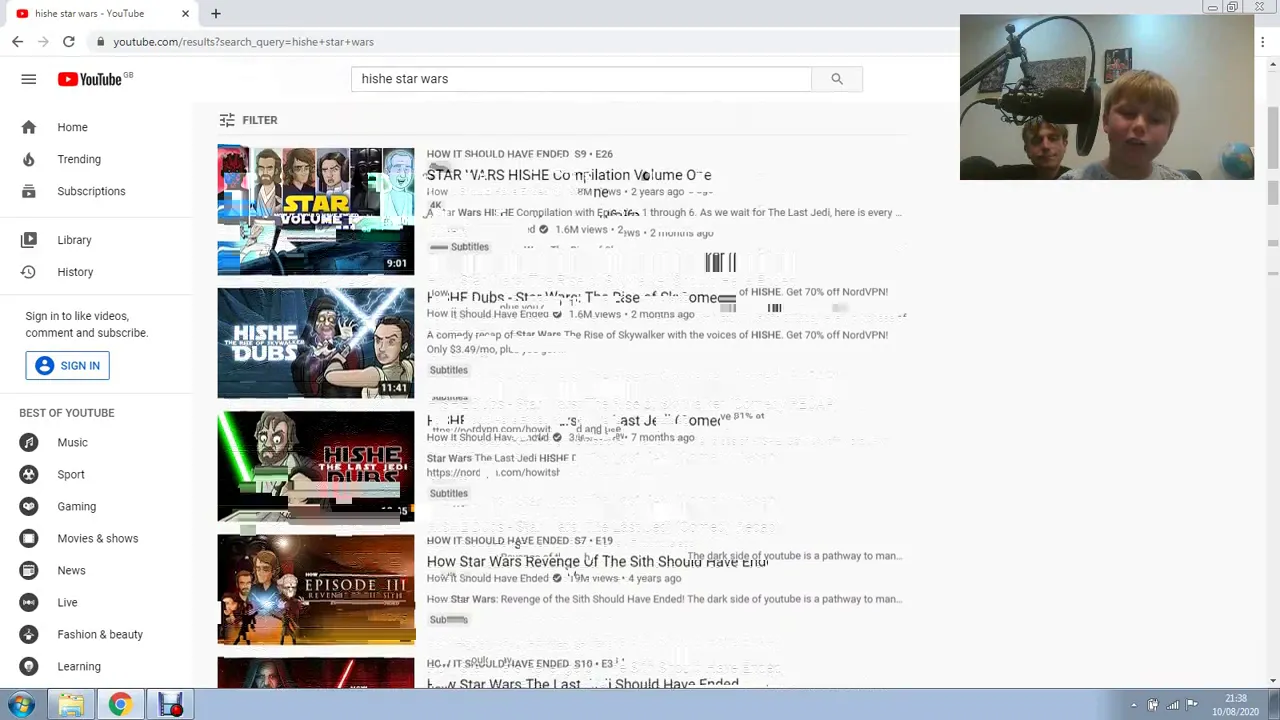Open STAR WARS HISHE Compilation Volume One title
The width and height of the screenshot is (1280, 720).
pyautogui.click(x=569, y=175)
